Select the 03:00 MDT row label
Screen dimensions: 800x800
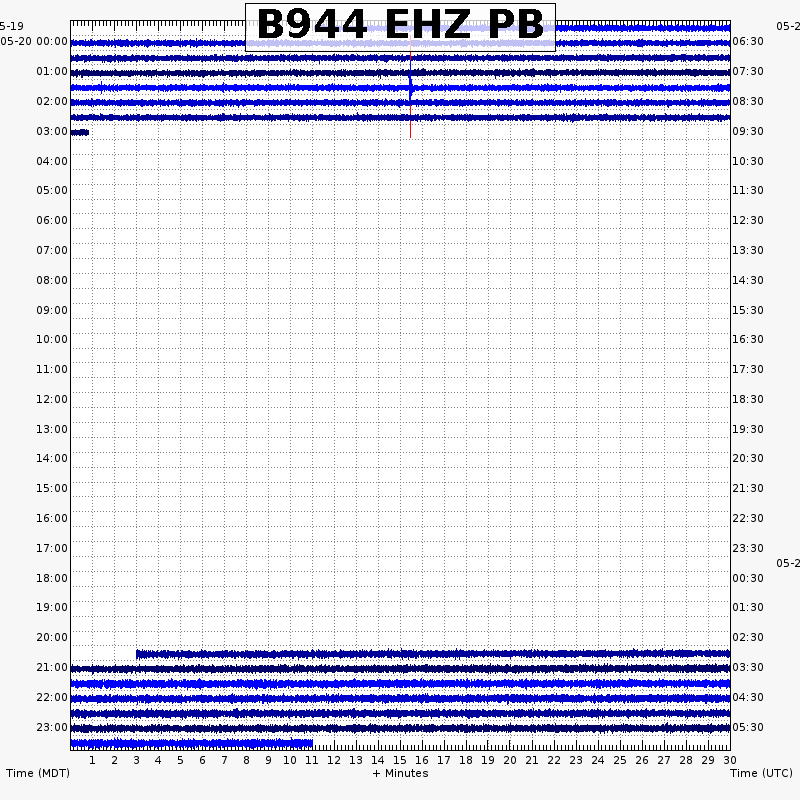[52, 131]
